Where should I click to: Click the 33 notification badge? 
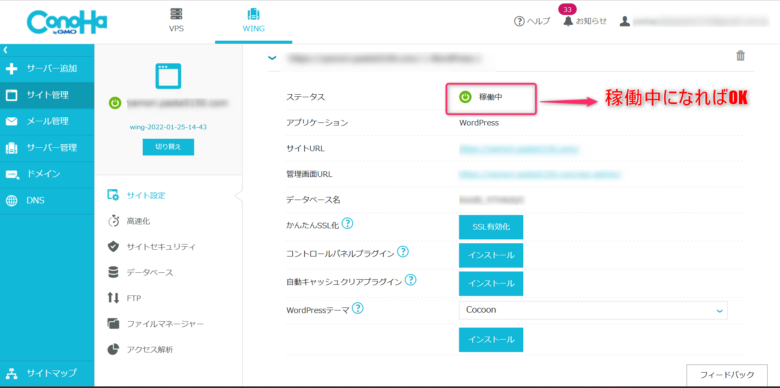click(568, 9)
